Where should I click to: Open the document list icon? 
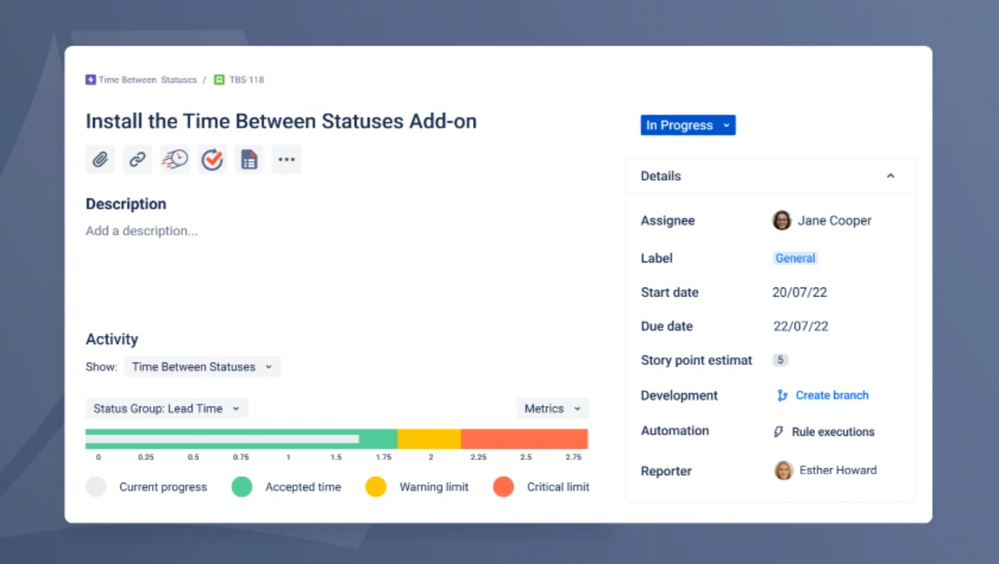[249, 159]
